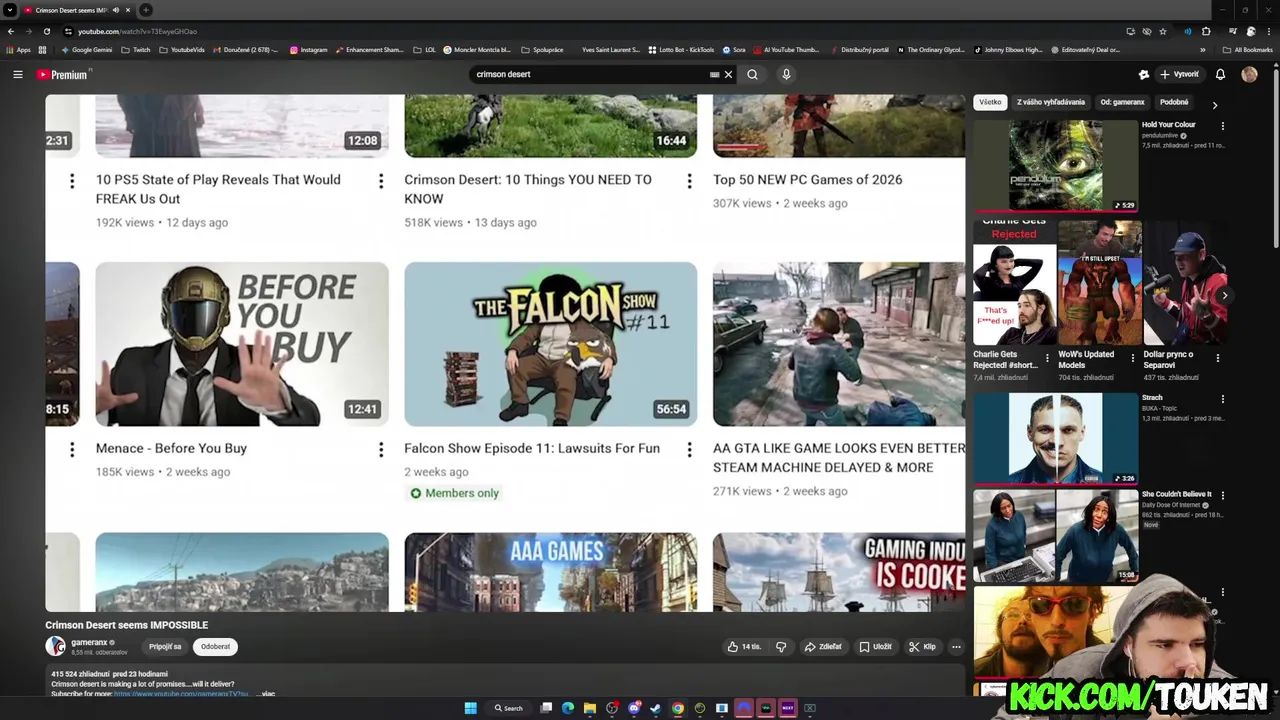Open new tab with plus button

[x=146, y=10]
